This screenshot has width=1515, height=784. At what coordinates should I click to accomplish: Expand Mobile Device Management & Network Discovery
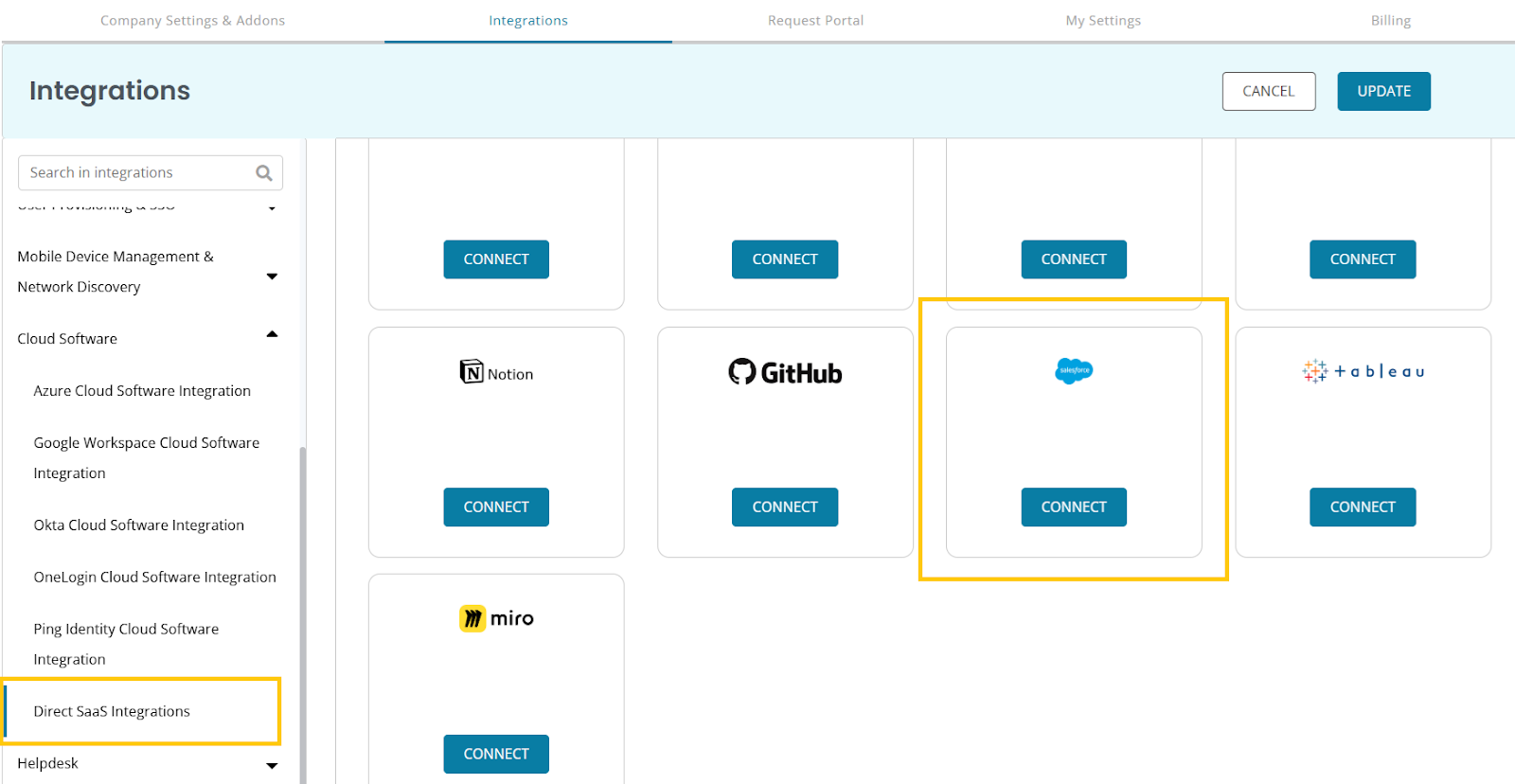pos(272,276)
